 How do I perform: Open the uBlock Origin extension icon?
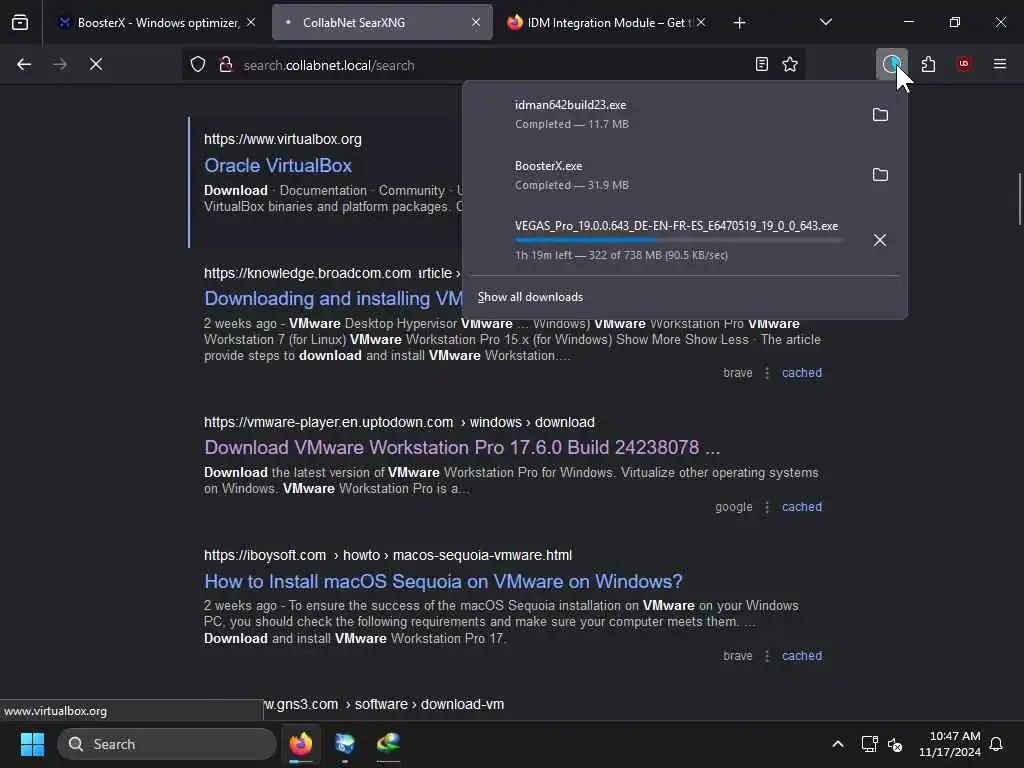pos(964,64)
